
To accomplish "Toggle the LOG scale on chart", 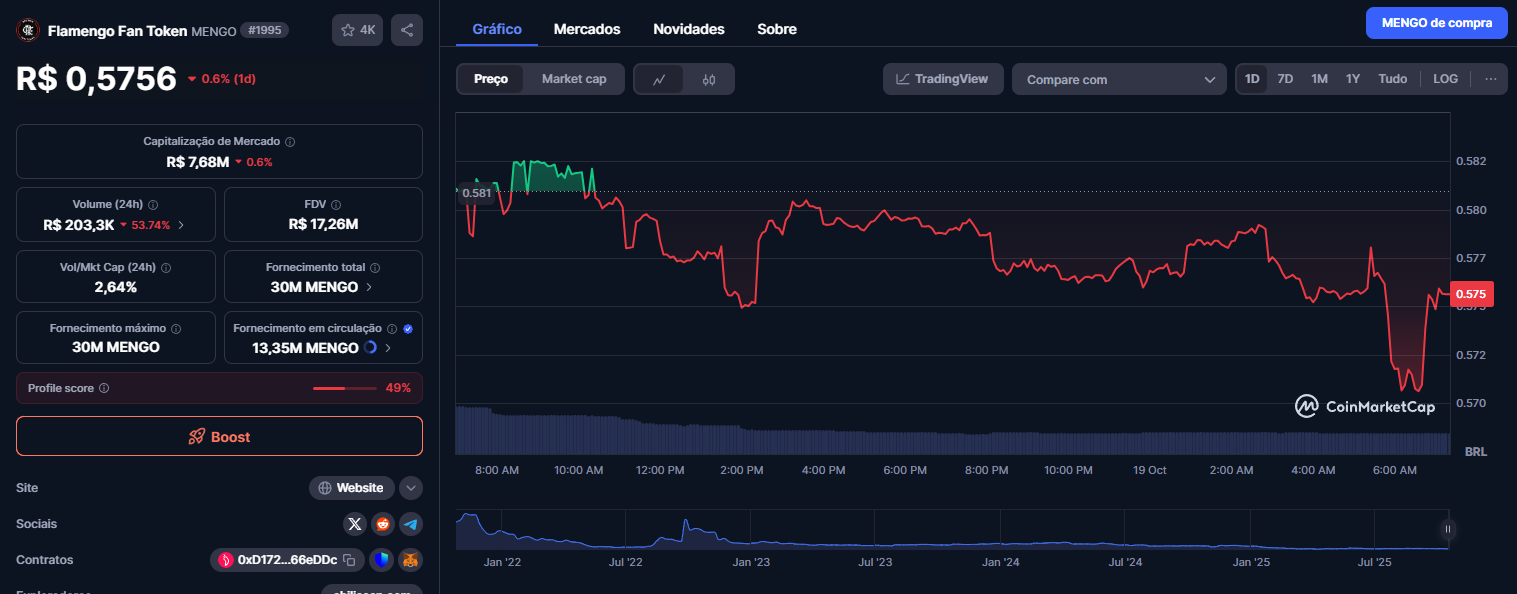I will pyautogui.click(x=1445, y=79).
